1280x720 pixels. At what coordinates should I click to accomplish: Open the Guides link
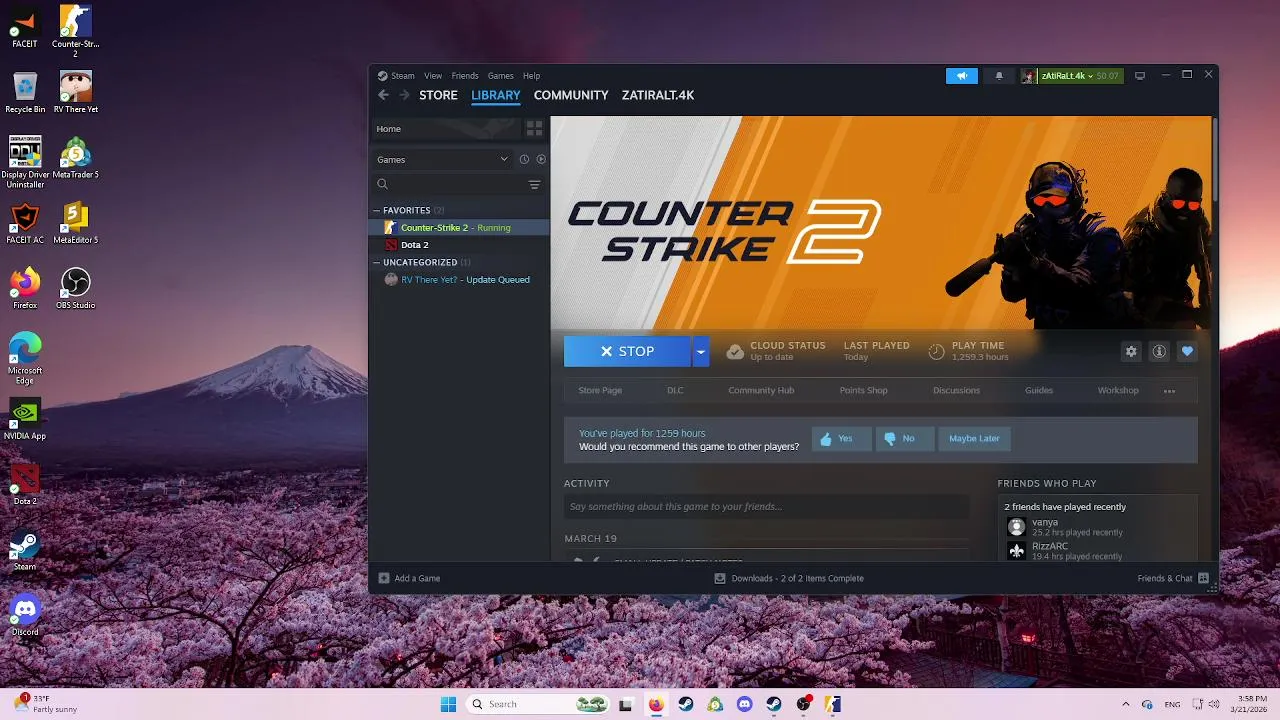click(x=1039, y=391)
